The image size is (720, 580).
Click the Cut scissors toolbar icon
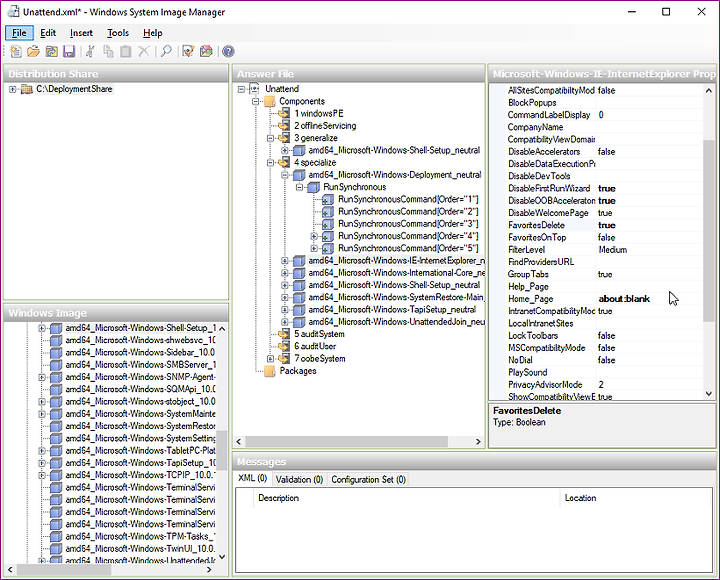tap(90, 51)
